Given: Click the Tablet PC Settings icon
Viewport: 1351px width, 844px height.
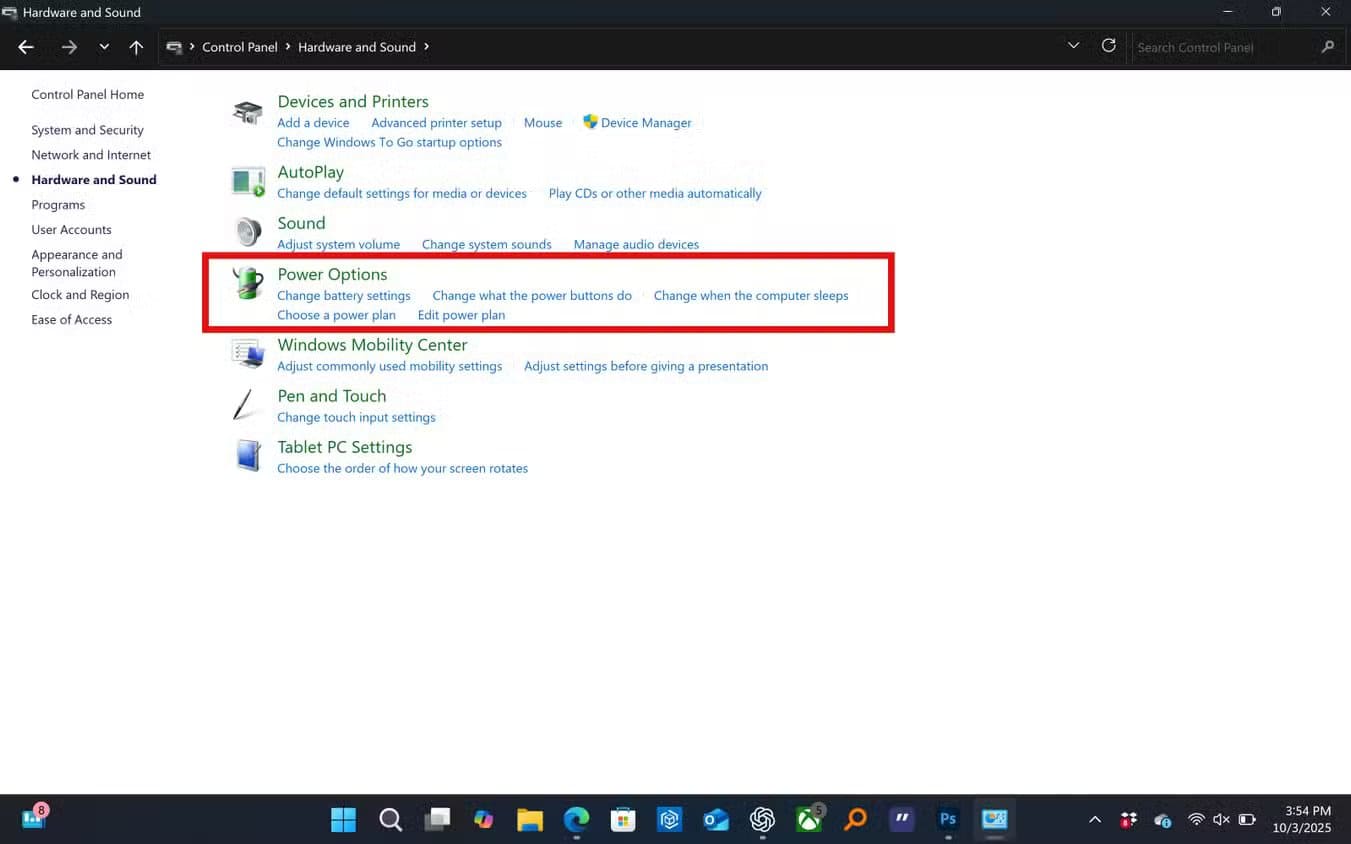Looking at the screenshot, I should click(247, 456).
